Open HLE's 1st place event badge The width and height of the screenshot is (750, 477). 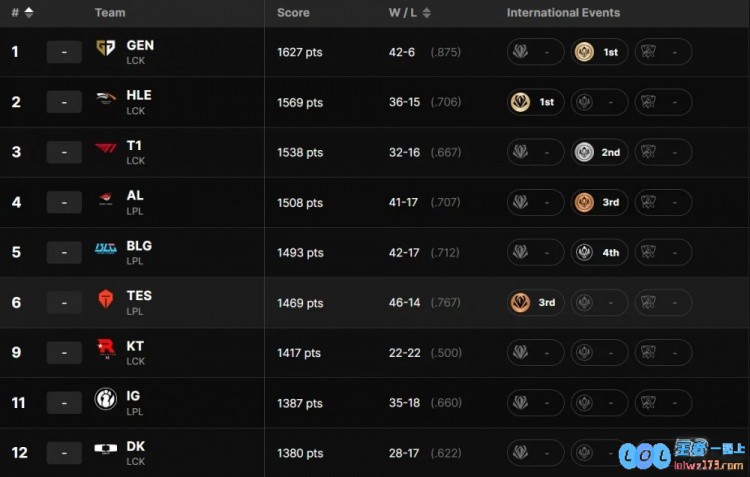(535, 102)
